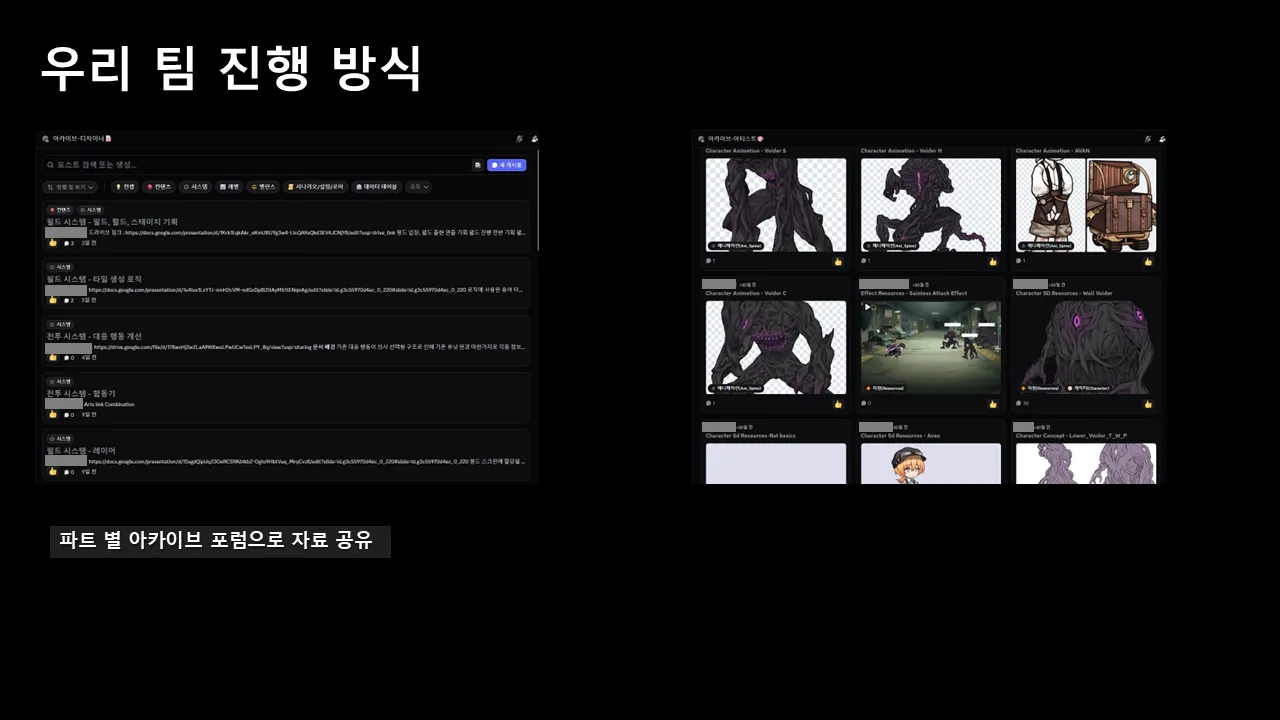The width and height of the screenshot is (1280, 720).
Task: Click thumbs-up on 필드 시스템 - 타일 생성 로직 post
Action: coord(53,299)
